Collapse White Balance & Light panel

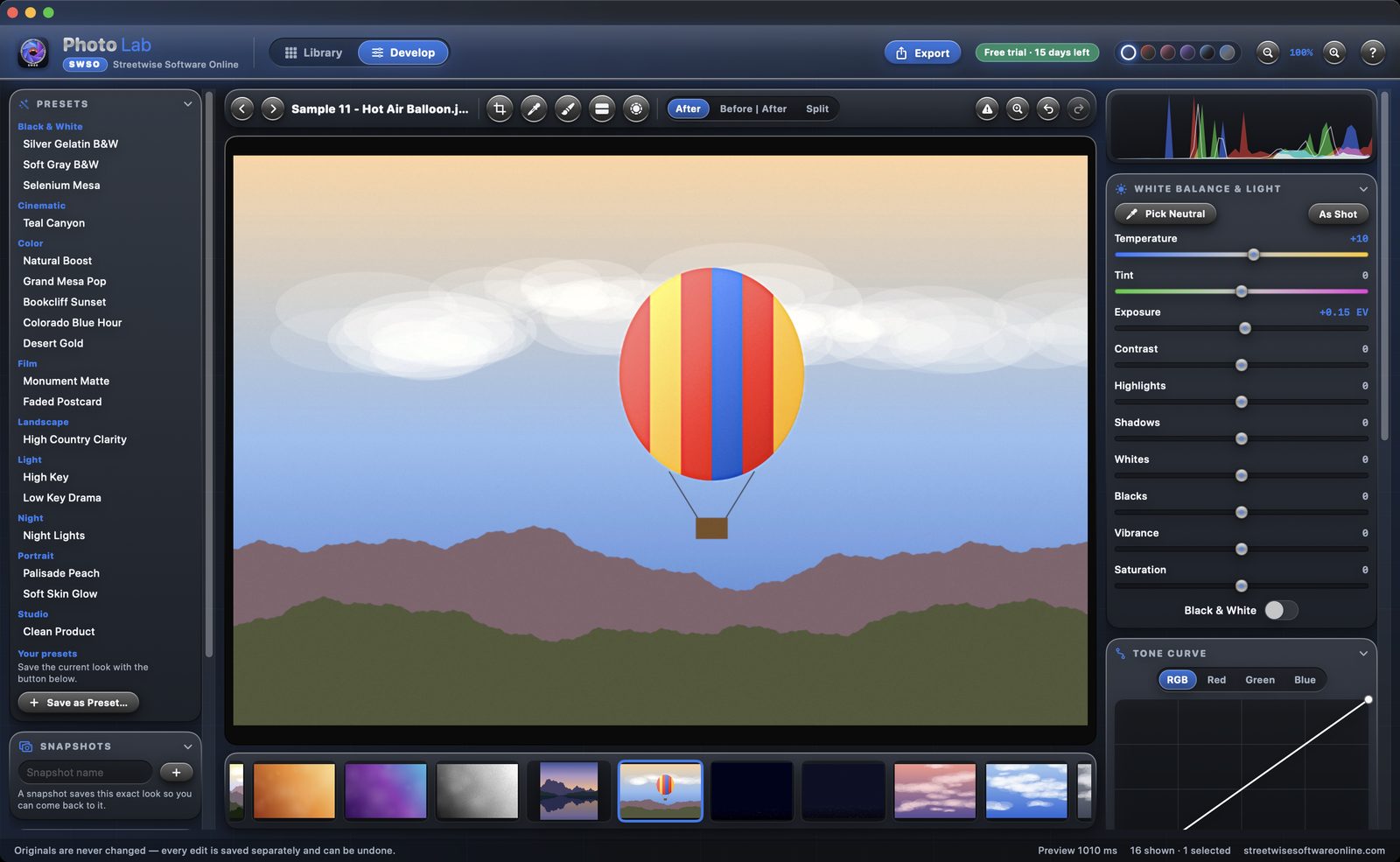click(x=1363, y=189)
